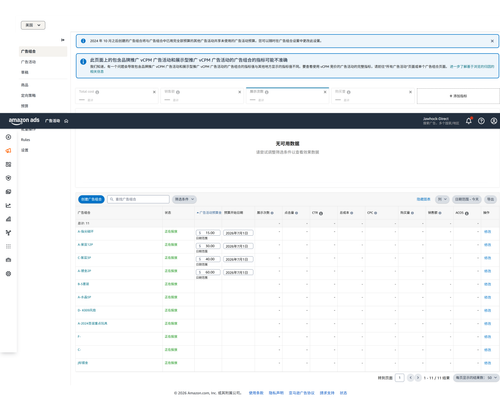Open filter dropdown beside search field
The image size is (500, 401).
click(x=184, y=199)
